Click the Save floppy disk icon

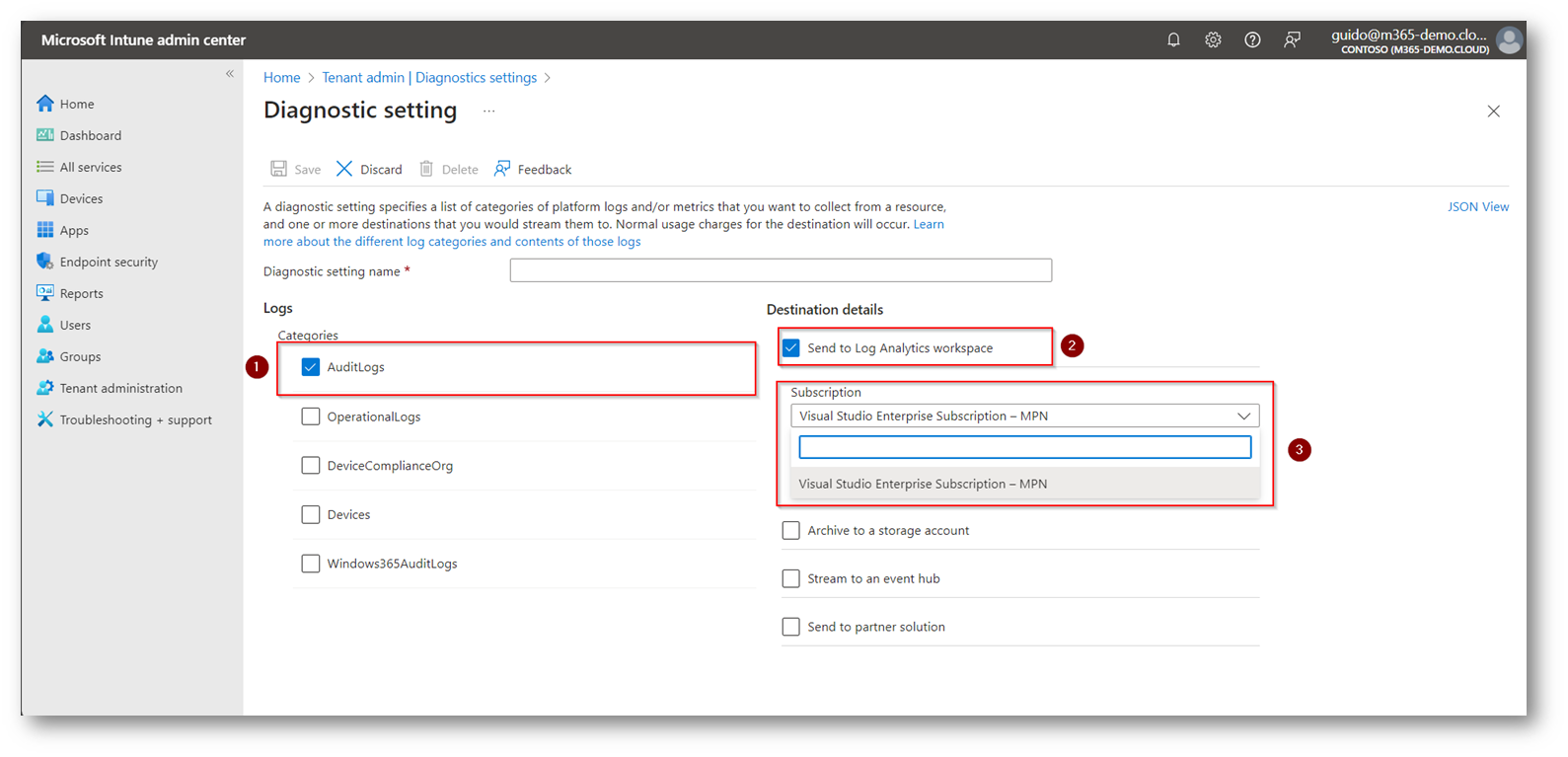[279, 169]
